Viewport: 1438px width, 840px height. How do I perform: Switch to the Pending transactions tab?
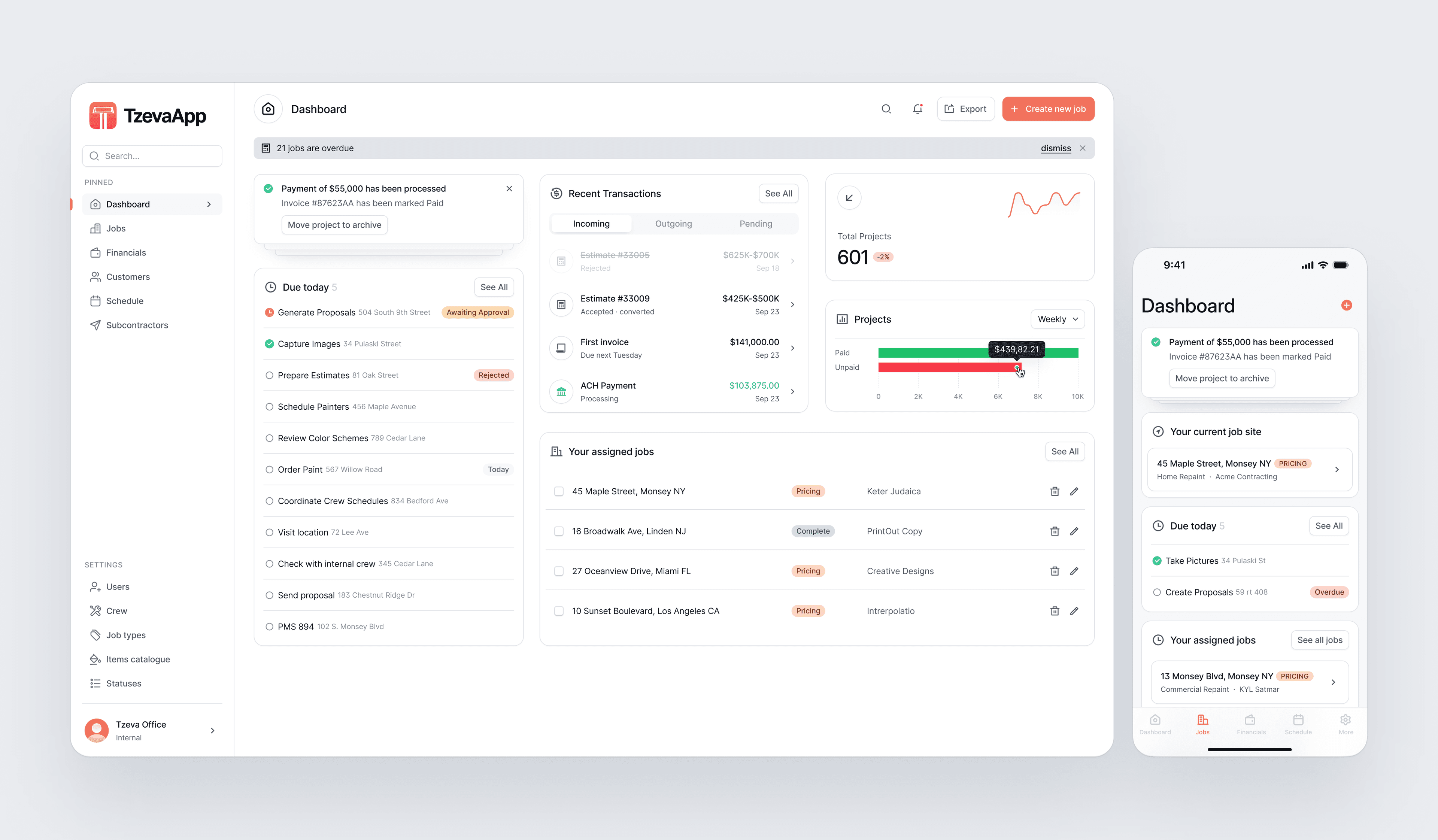coord(756,224)
